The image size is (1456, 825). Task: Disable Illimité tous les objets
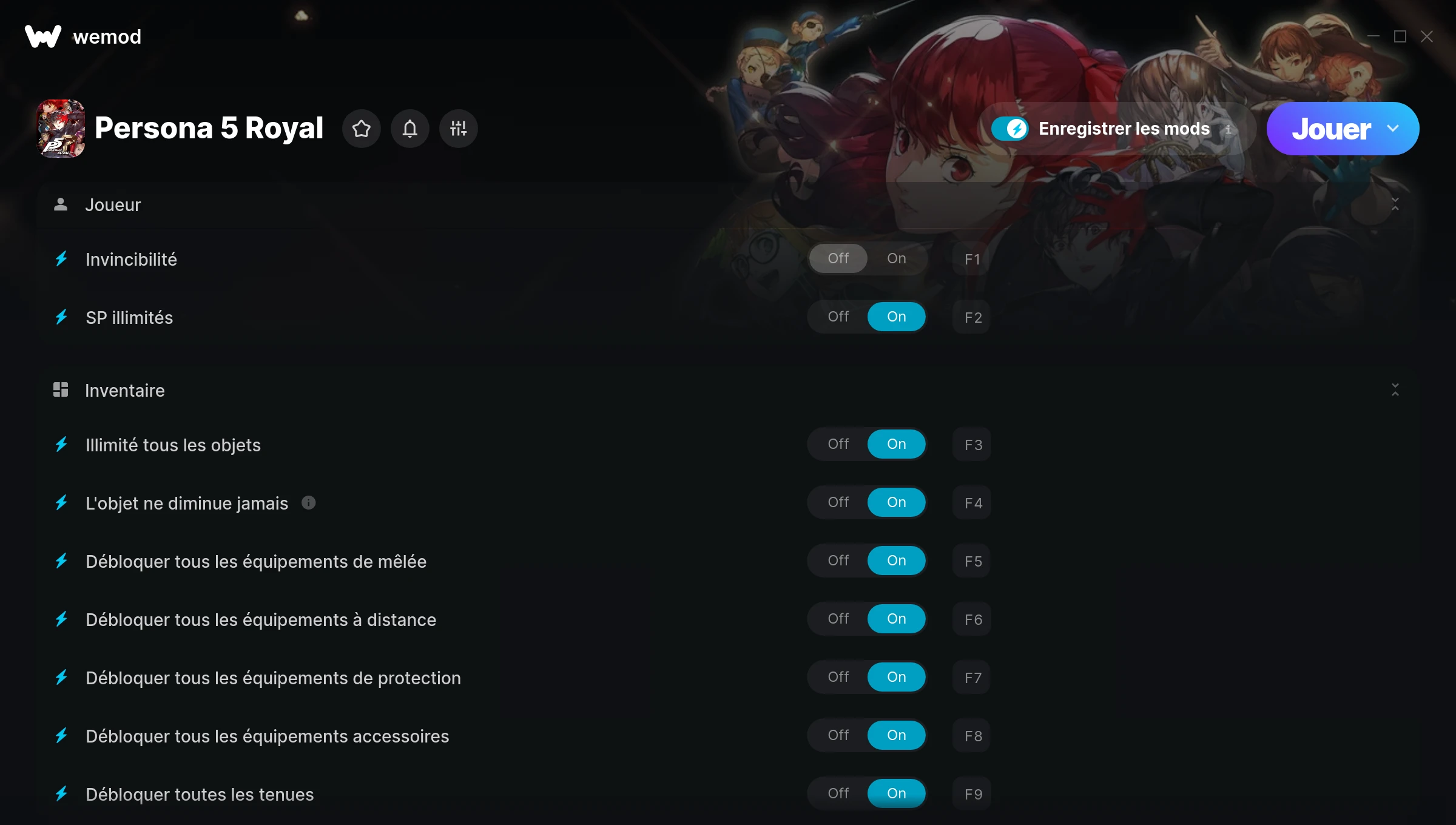pyautogui.click(x=838, y=444)
